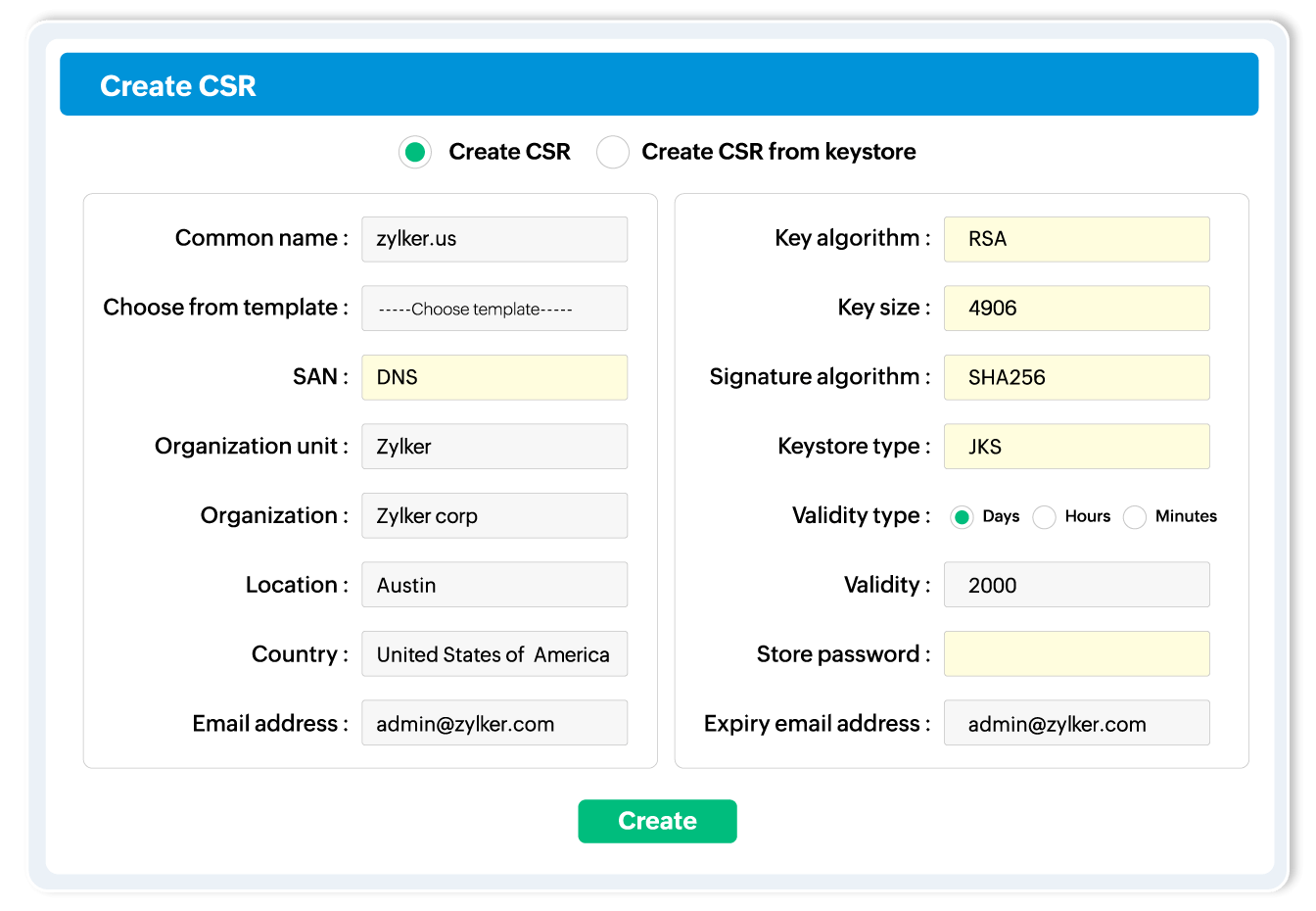Viewport: 1316px width, 911px height.
Task: Focus the Email address field
Action: 494,723
